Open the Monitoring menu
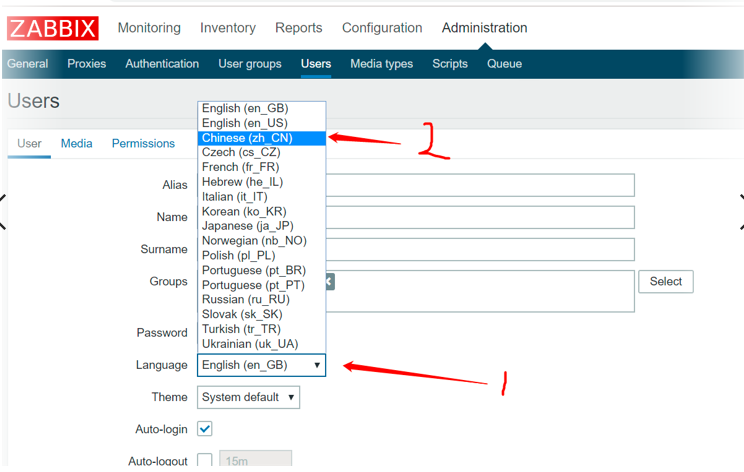This screenshot has height=472, width=744. coord(149,28)
